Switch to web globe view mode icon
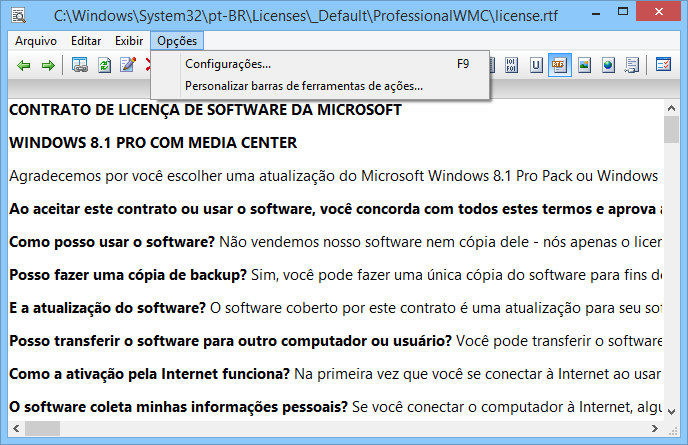688x445 pixels. click(608, 65)
